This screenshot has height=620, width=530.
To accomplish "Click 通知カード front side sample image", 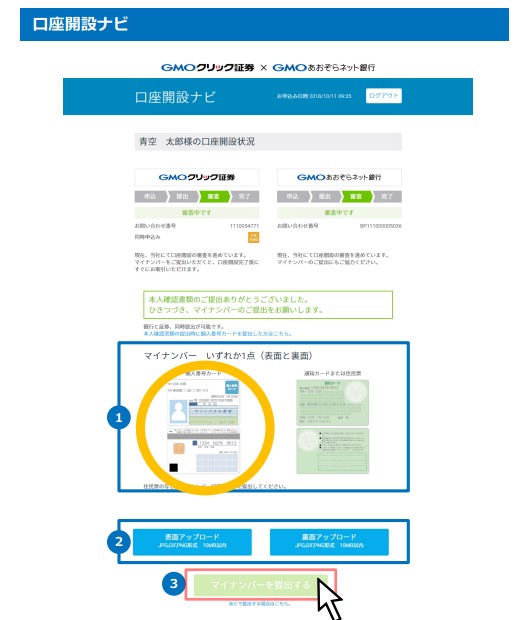I will [x=332, y=403].
